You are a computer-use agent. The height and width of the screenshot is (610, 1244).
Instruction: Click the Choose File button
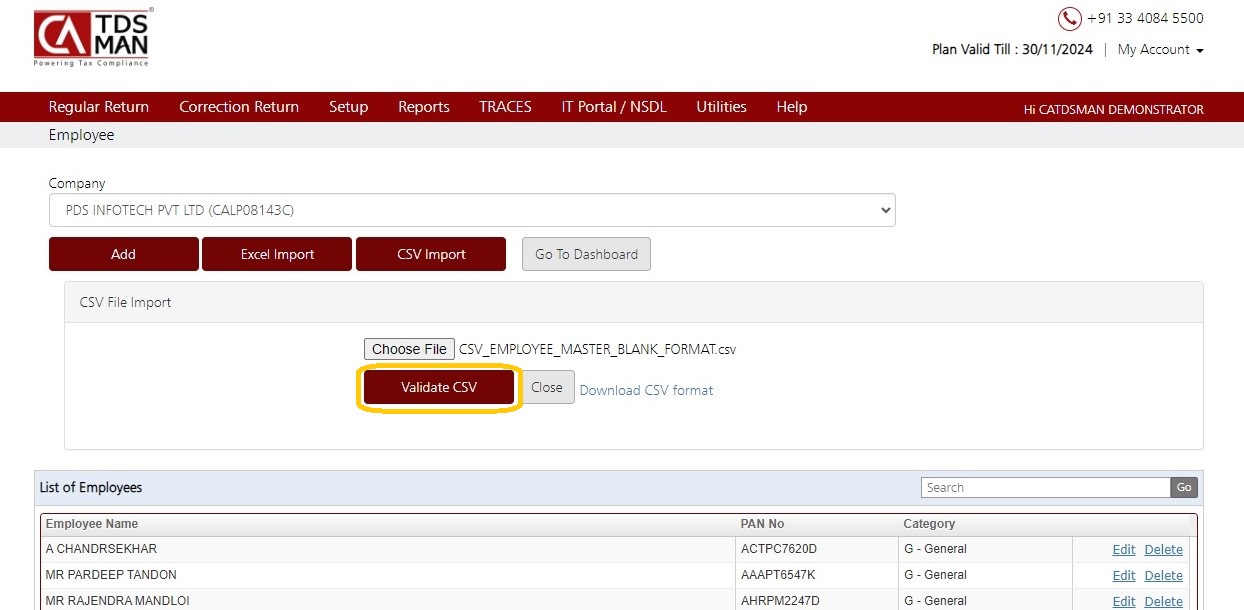(409, 349)
